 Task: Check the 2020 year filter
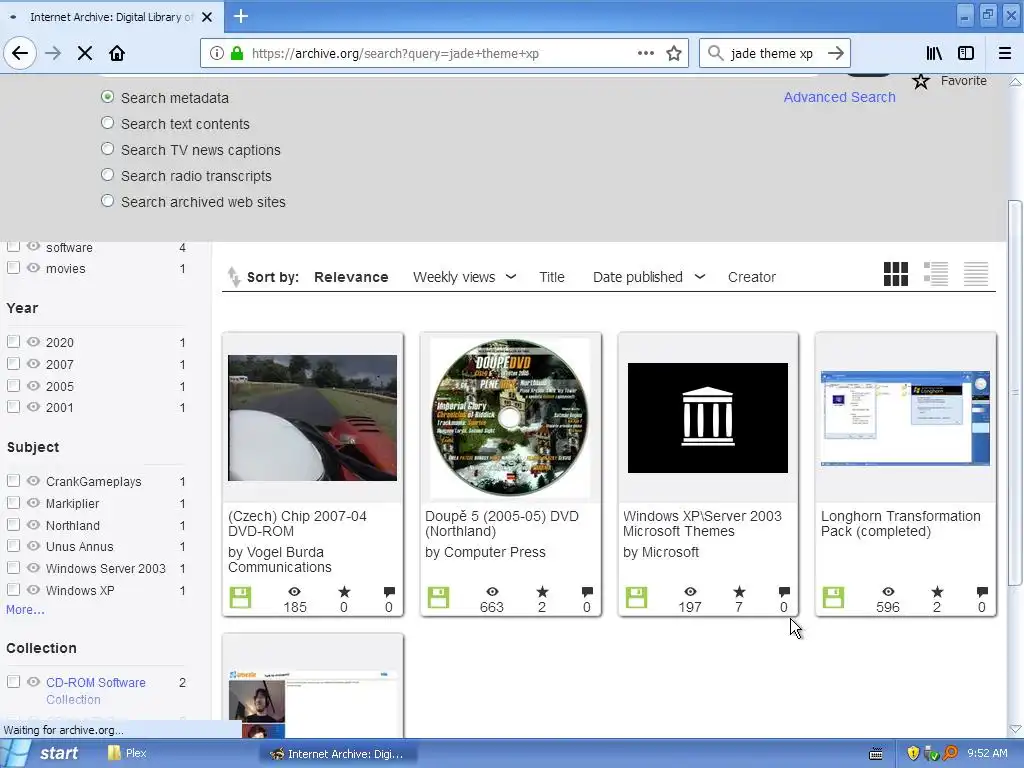13,342
